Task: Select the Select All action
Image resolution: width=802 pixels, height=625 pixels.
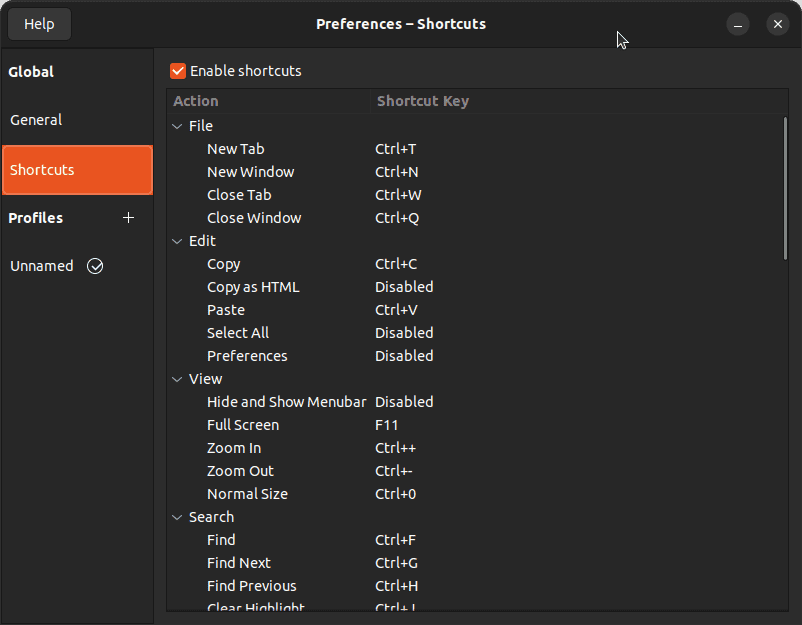Action: (x=238, y=333)
